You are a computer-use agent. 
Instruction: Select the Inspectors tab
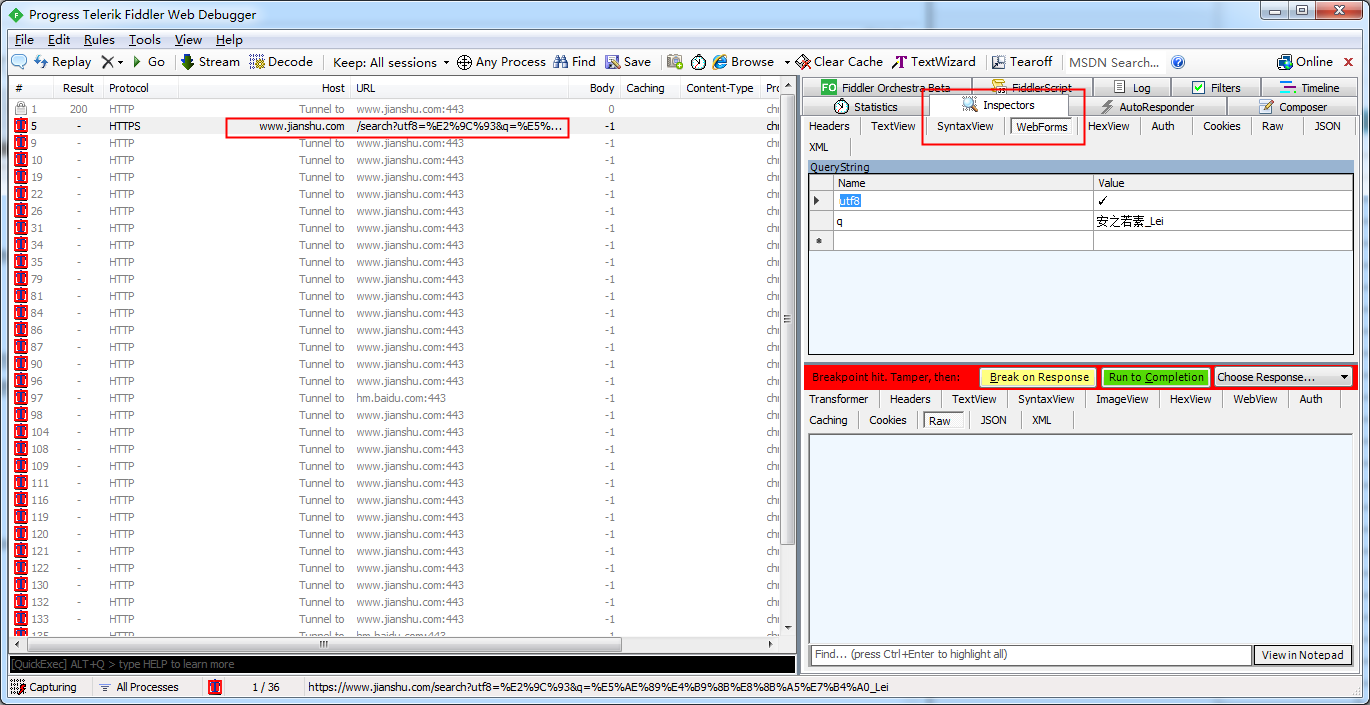[x=998, y=105]
